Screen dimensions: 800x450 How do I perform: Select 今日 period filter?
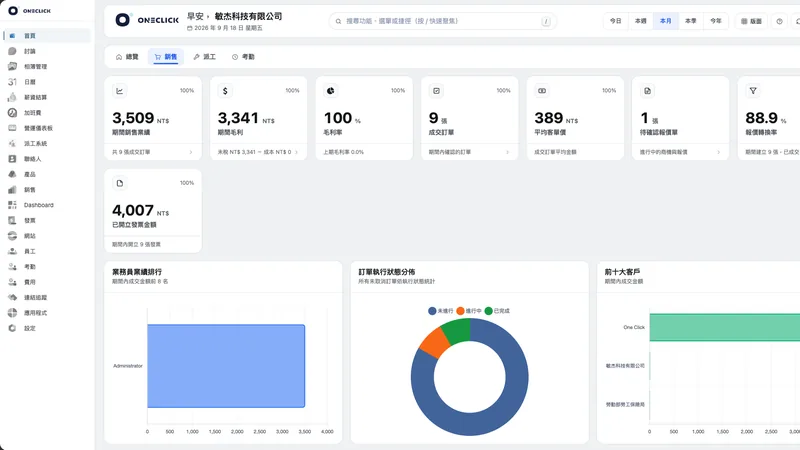pyautogui.click(x=616, y=21)
